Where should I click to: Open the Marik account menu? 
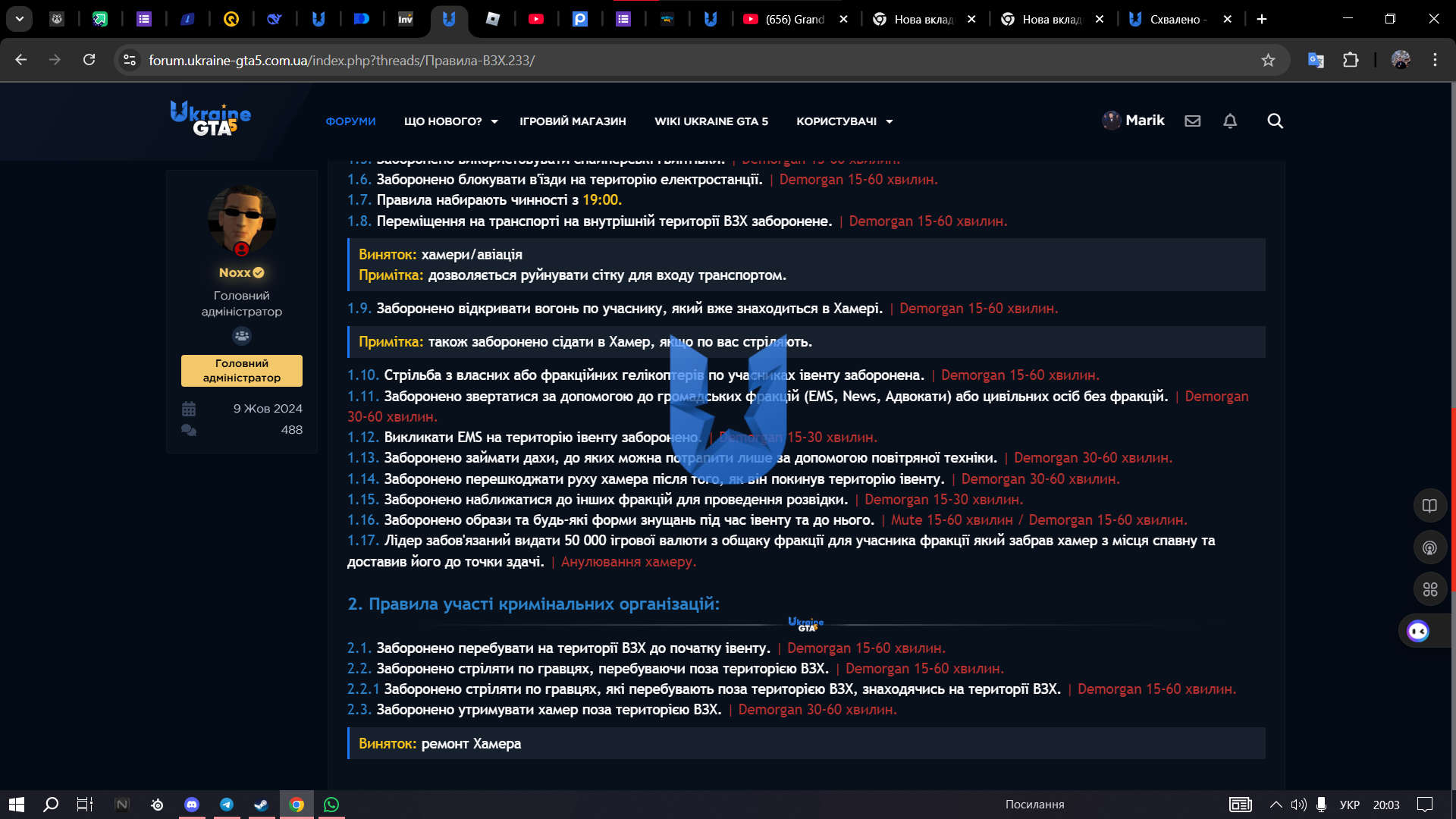click(x=1134, y=121)
